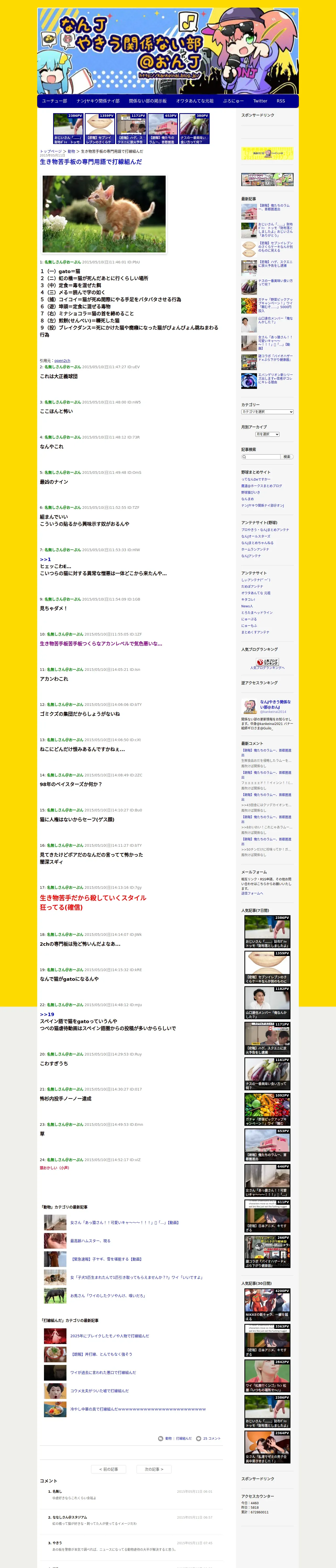
Task: Open the キタコレ! link
Action: click(x=248, y=599)
